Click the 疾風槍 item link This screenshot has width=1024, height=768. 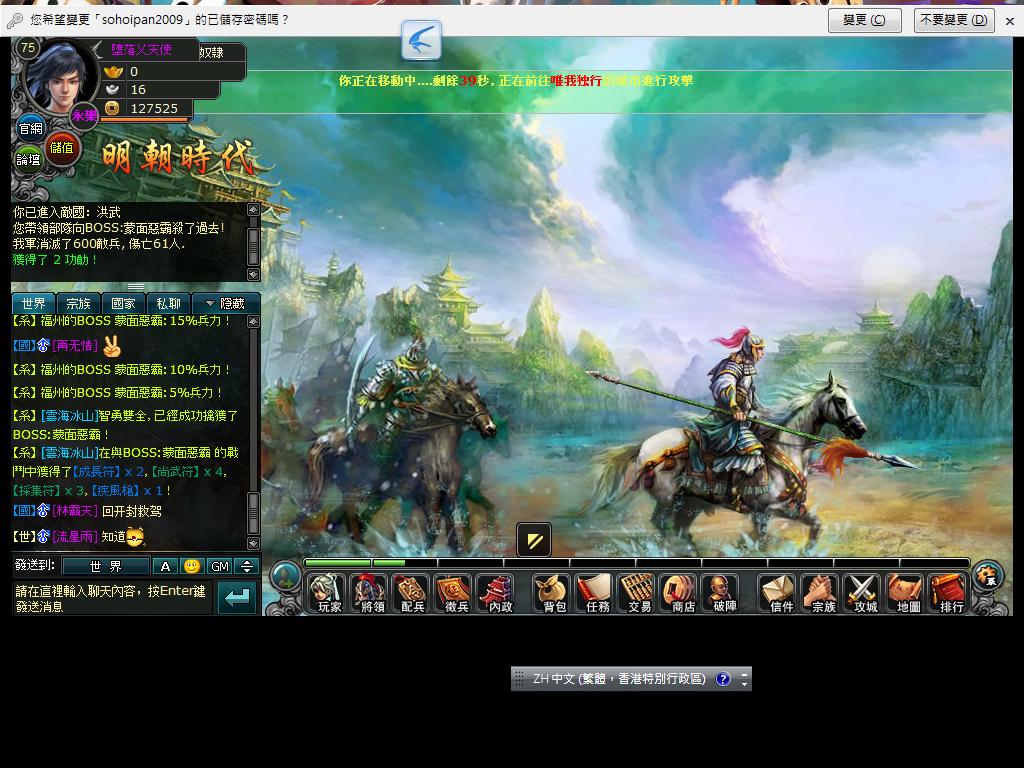coord(115,490)
